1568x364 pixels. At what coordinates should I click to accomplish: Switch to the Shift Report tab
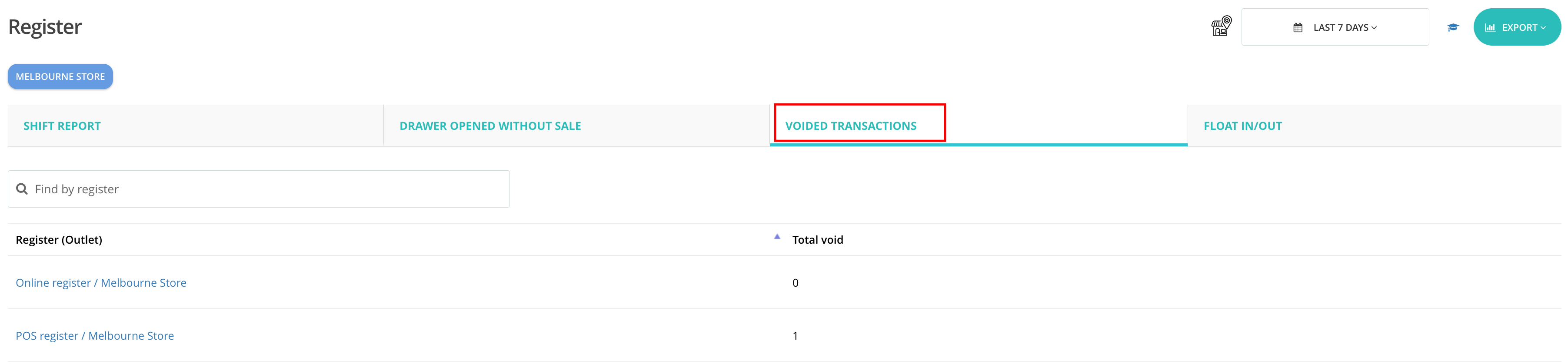[62, 126]
